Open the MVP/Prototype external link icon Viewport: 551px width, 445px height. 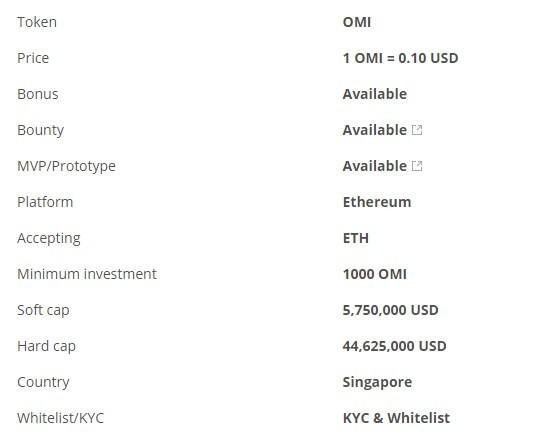(417, 166)
